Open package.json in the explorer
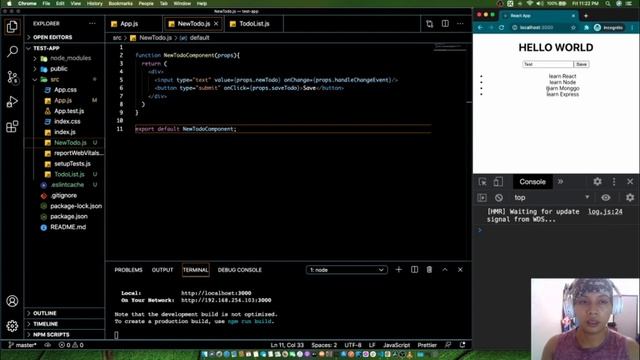The height and width of the screenshot is (360, 640). tap(69, 216)
